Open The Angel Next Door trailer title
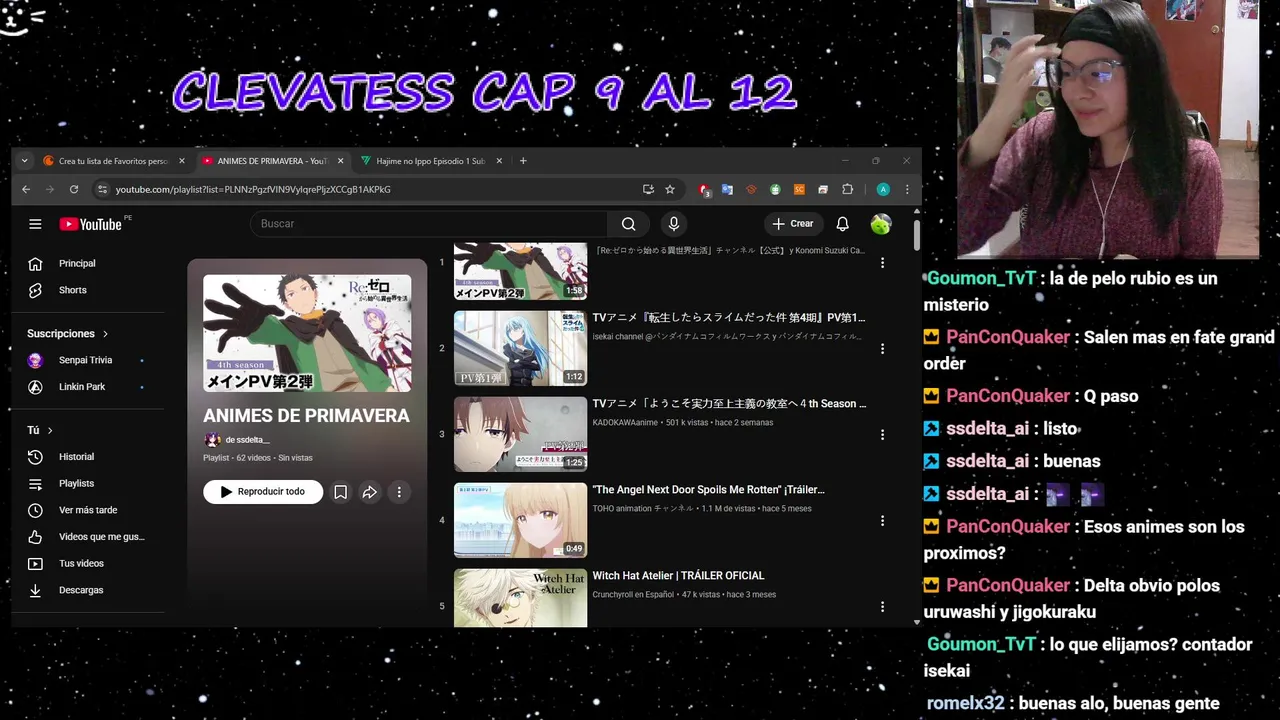This screenshot has width=1280, height=720. click(708, 490)
